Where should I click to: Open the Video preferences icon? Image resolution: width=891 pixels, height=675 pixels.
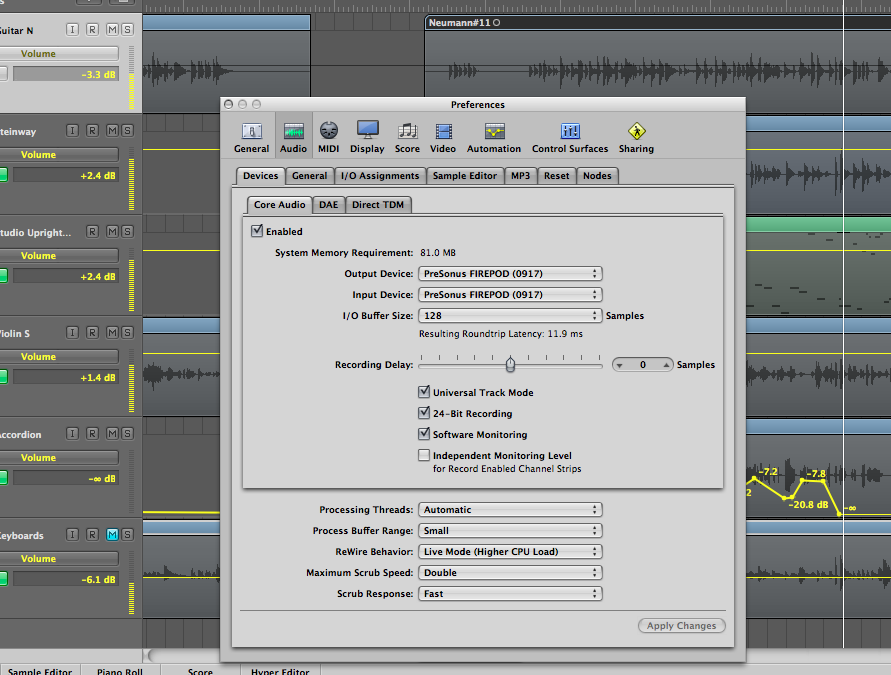(443, 137)
